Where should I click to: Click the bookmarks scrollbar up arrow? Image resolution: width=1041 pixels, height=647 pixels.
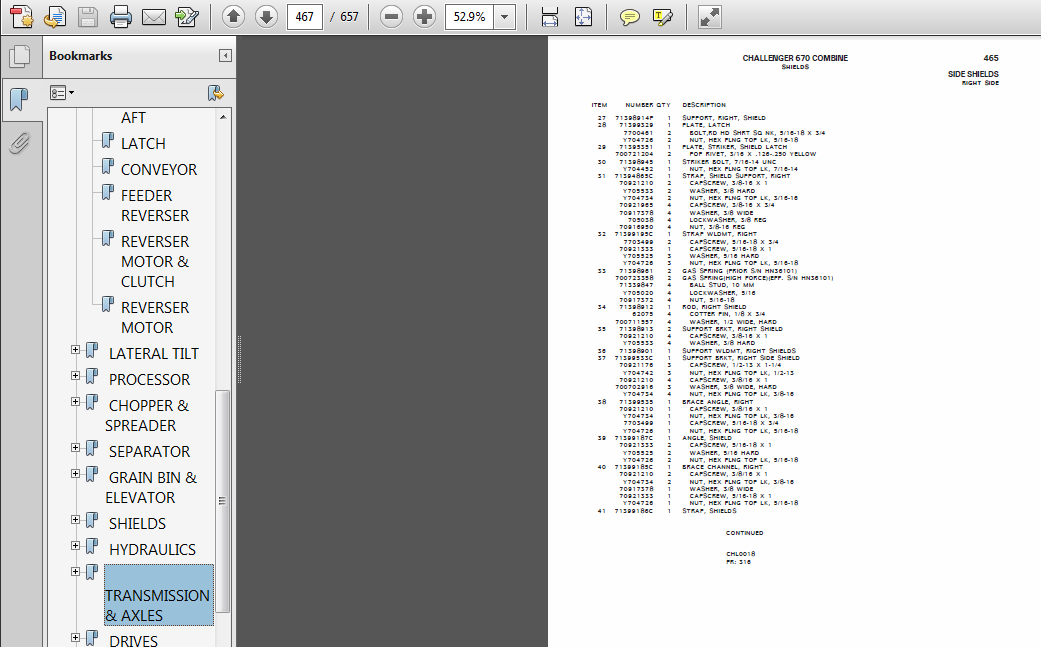222,117
